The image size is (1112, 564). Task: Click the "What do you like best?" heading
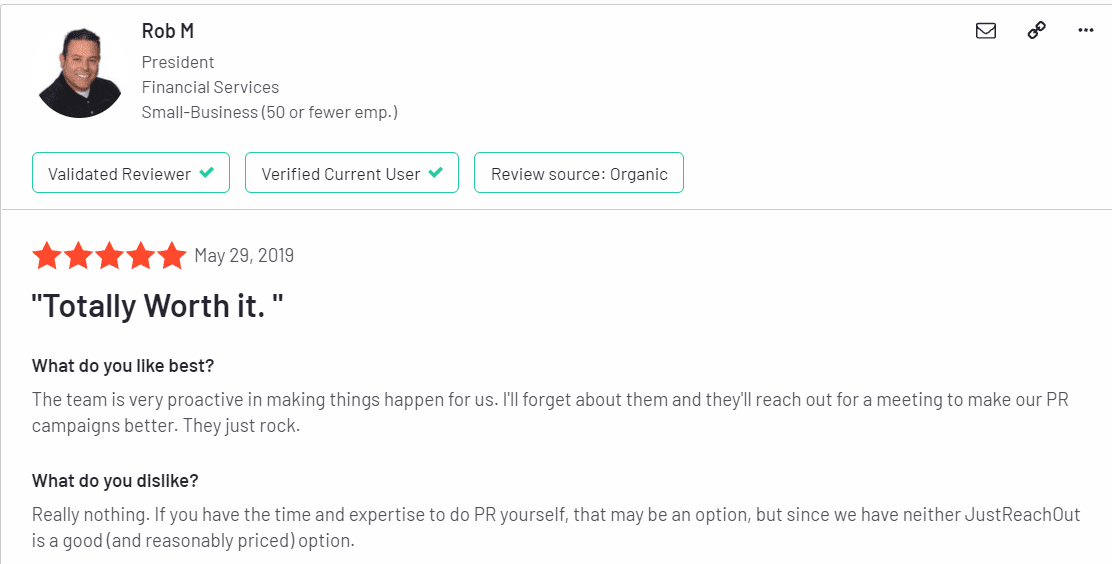point(123,366)
